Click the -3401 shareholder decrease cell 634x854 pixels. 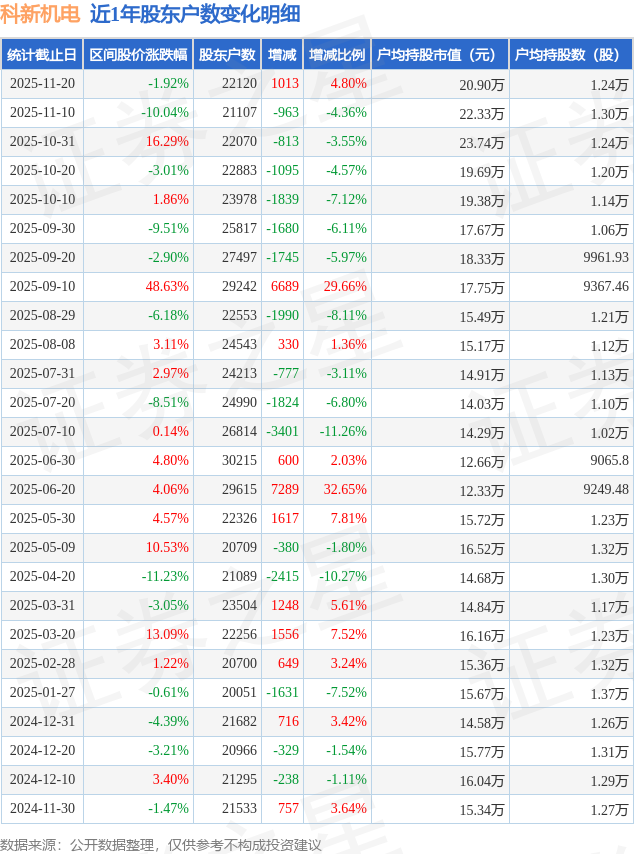283,432
